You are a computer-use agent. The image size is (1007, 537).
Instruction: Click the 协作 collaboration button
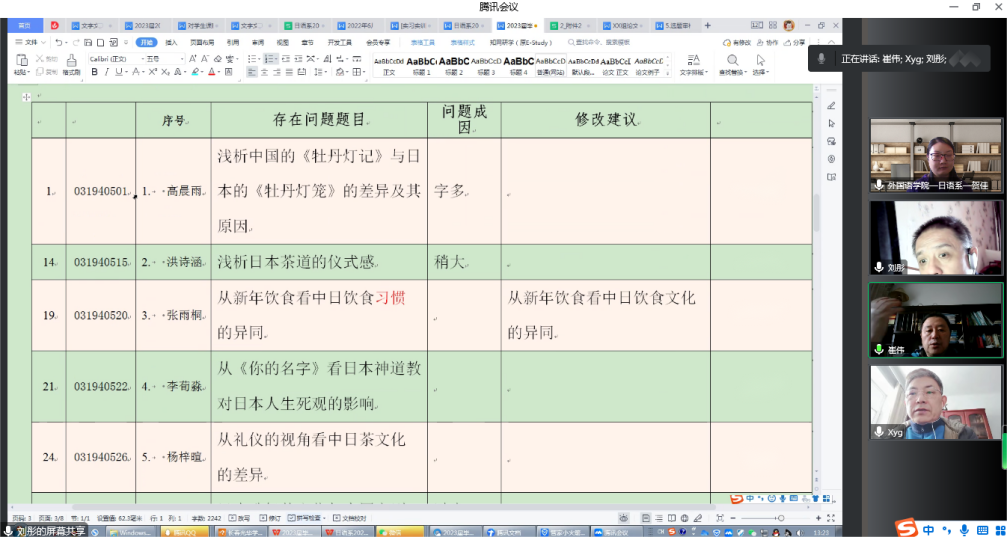click(x=768, y=43)
